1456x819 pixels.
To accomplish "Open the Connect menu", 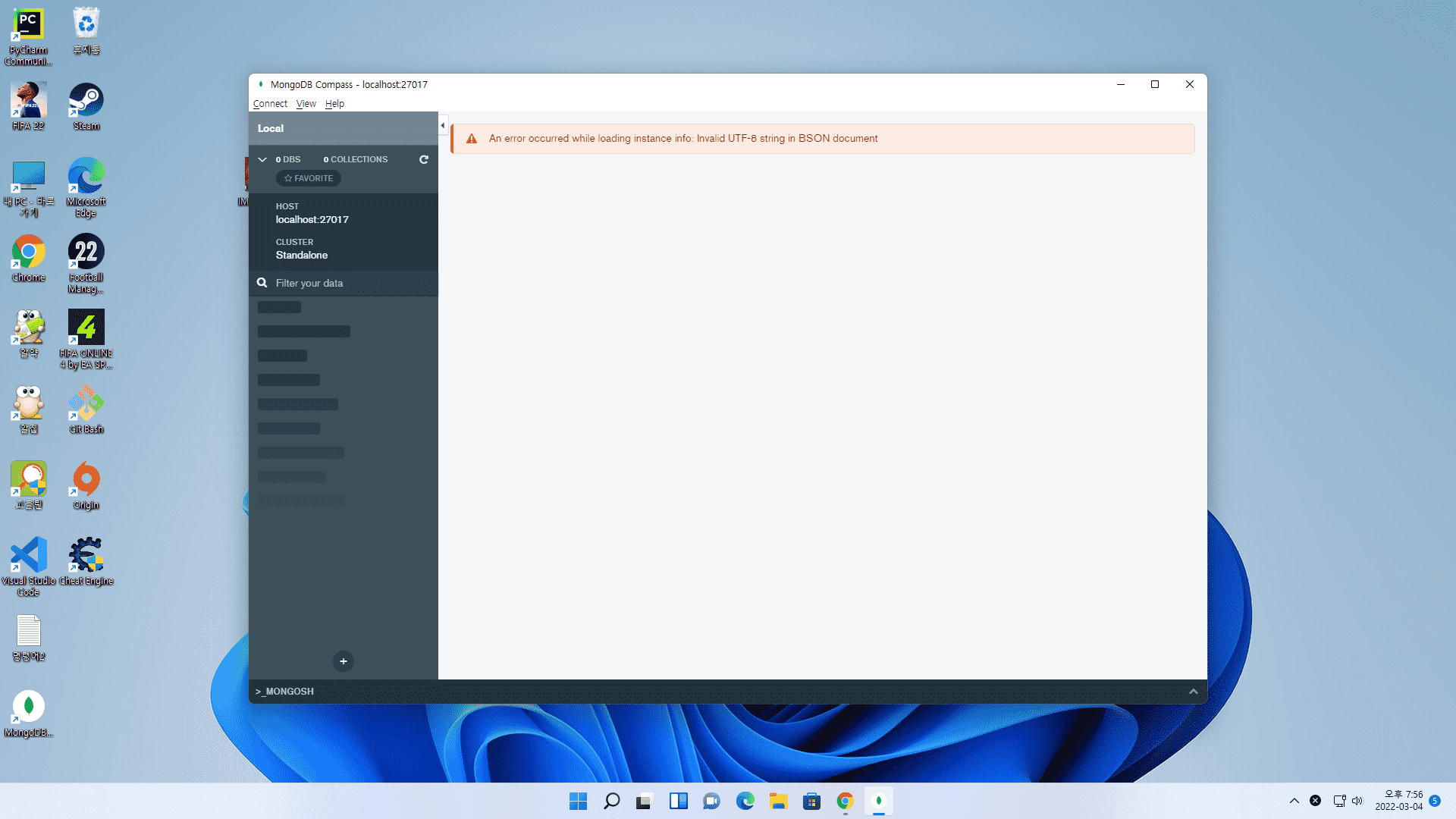I will click(x=270, y=104).
